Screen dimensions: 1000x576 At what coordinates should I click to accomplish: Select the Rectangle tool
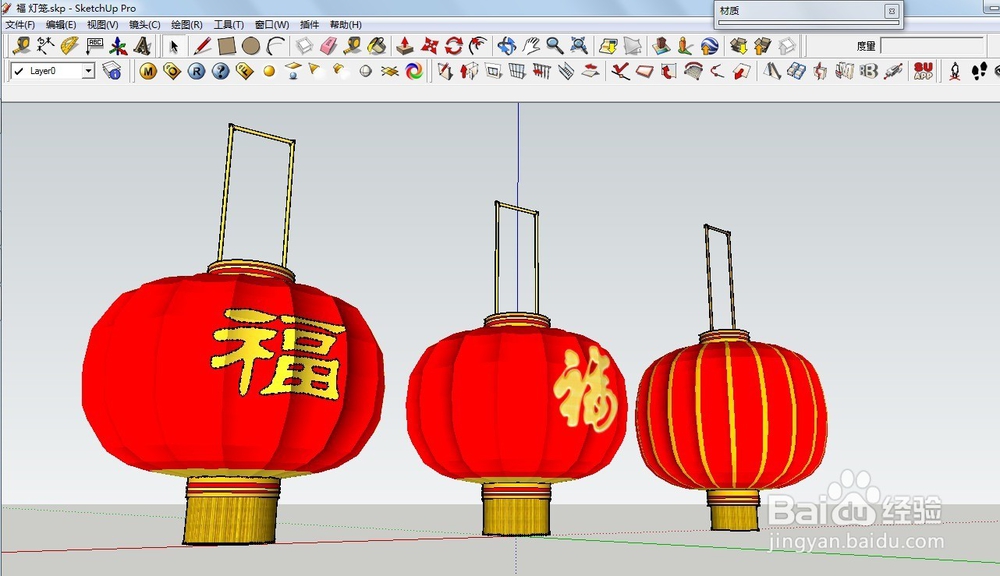pos(226,46)
